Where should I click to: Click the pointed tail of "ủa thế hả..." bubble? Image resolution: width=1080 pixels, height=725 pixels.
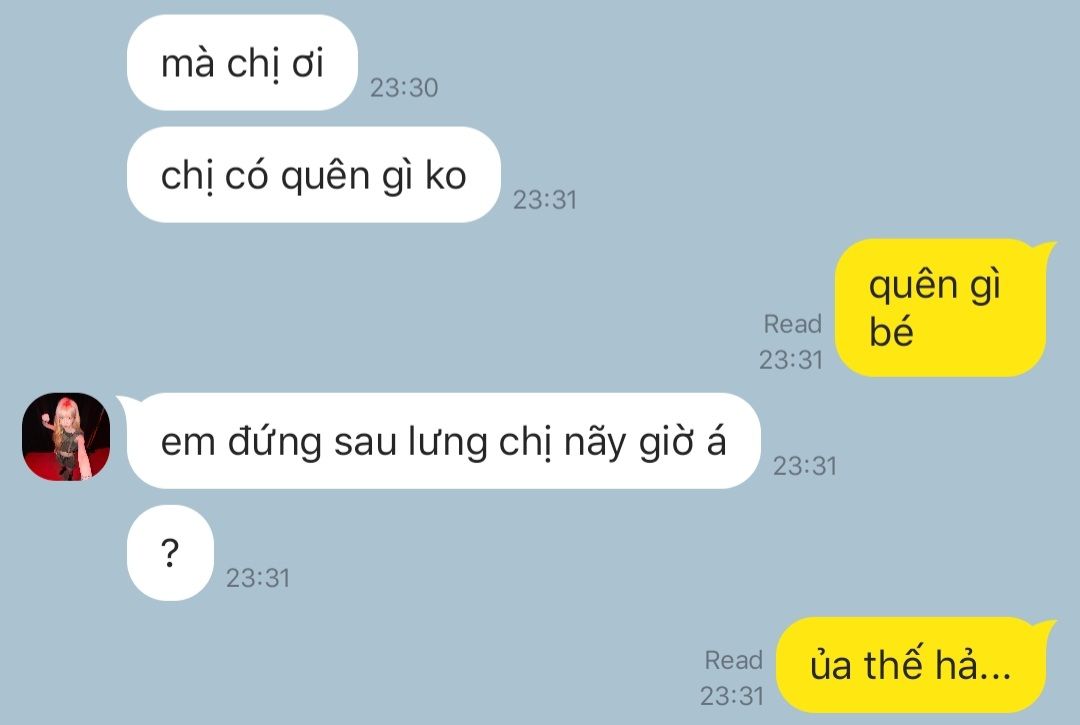(x=1045, y=628)
